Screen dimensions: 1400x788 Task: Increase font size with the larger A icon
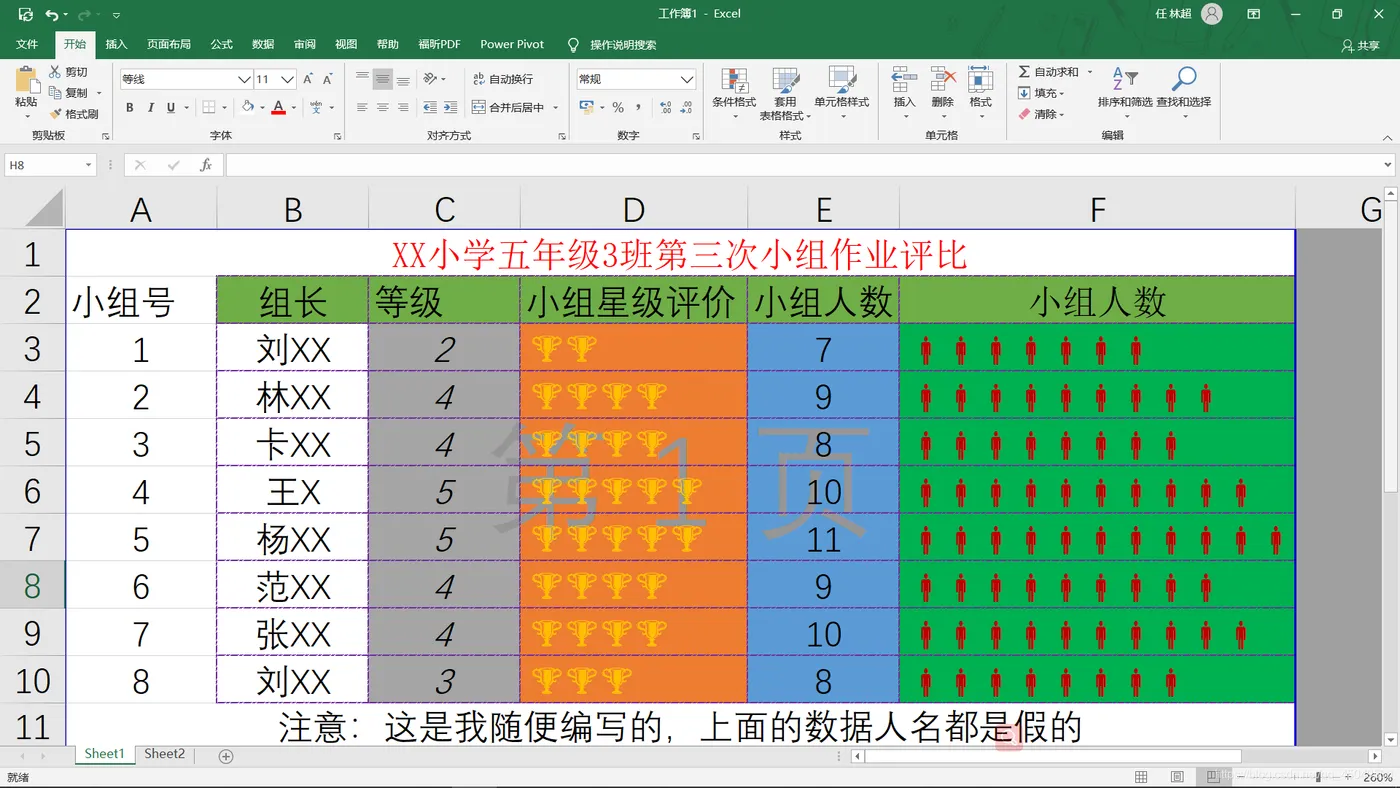308,79
